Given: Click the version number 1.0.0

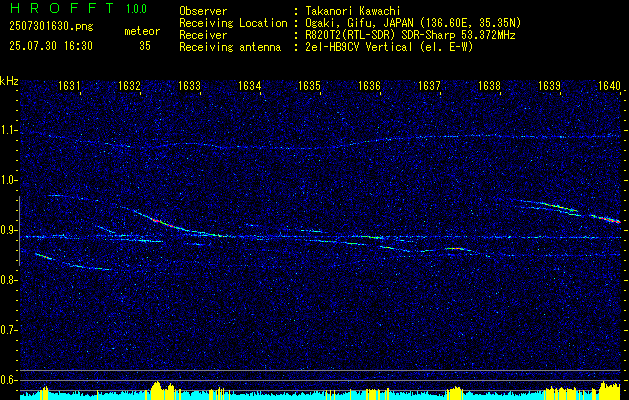Looking at the screenshot, I should pyautogui.click(x=136, y=9).
